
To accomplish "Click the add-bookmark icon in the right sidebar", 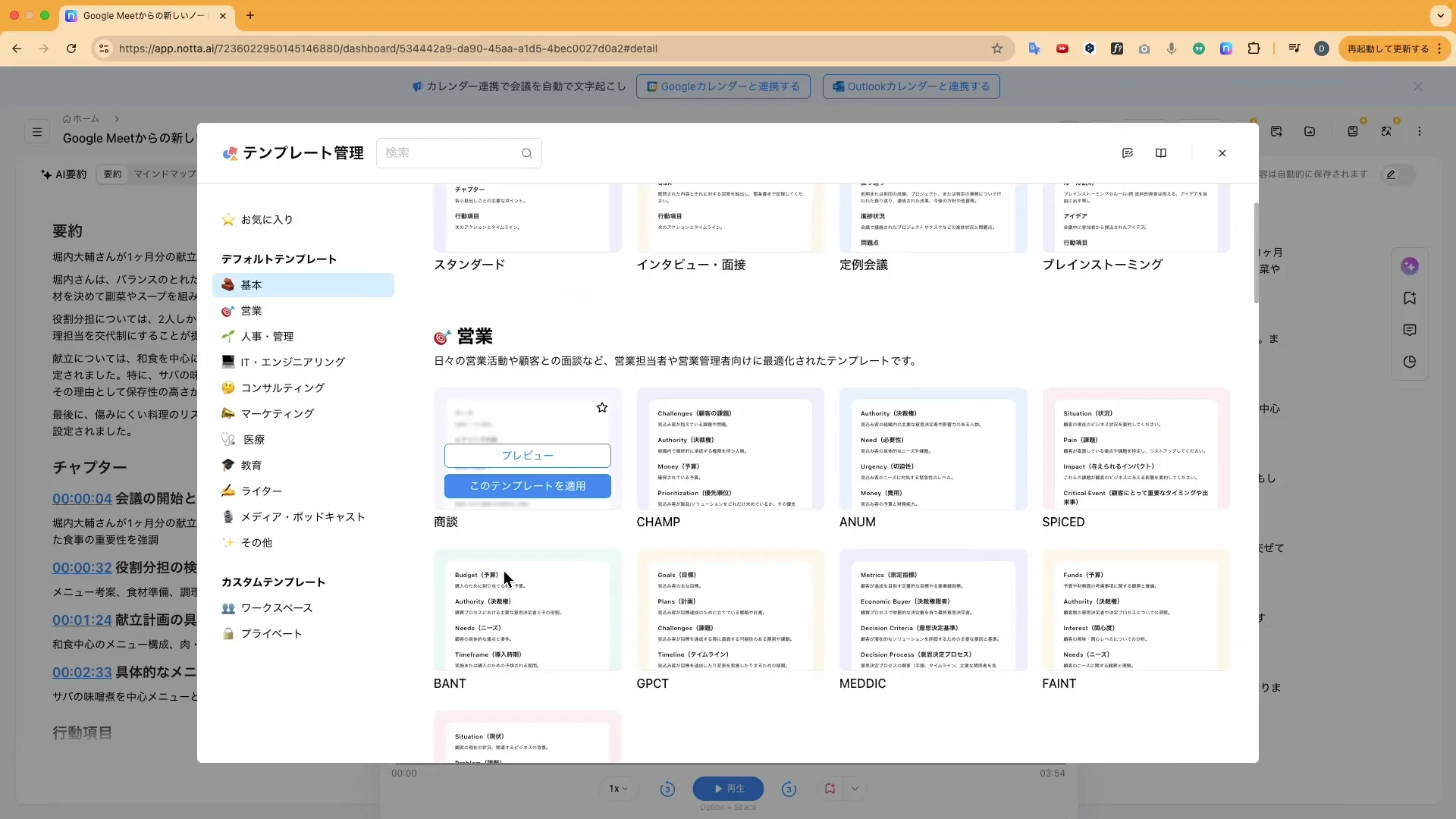I will point(1410,298).
